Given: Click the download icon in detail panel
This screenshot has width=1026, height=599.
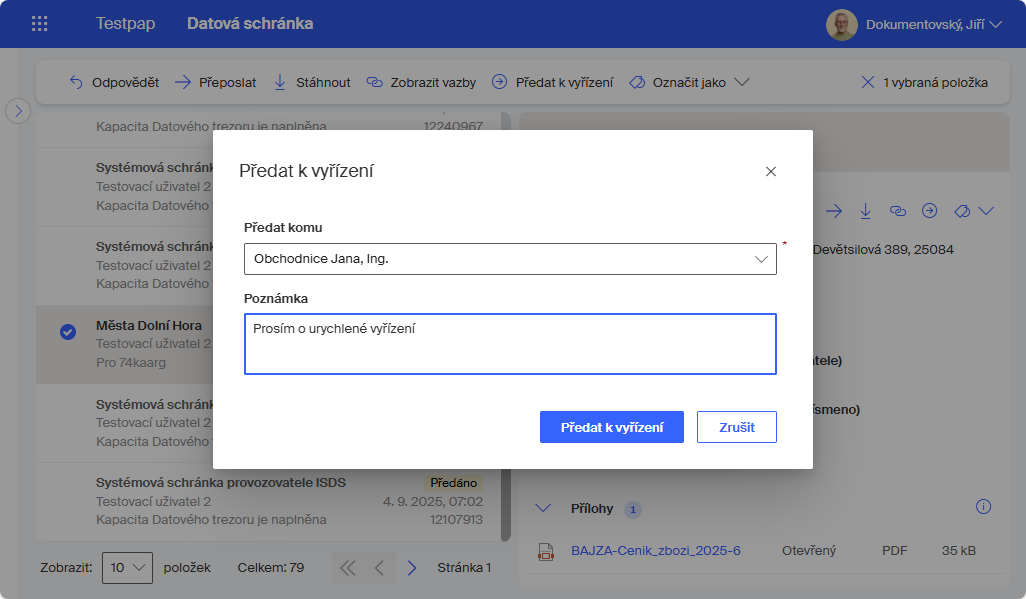Looking at the screenshot, I should [865, 211].
